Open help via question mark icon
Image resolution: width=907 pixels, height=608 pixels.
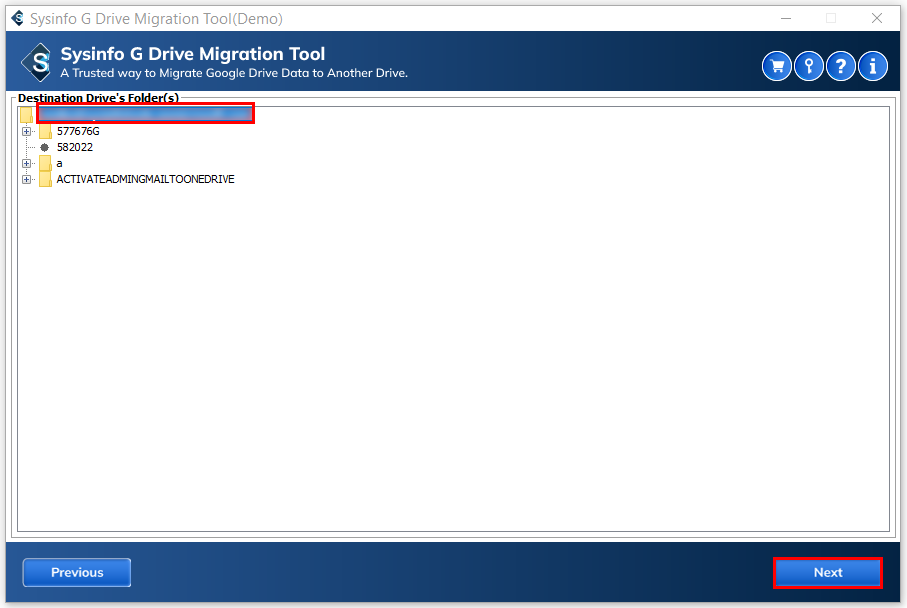840,66
